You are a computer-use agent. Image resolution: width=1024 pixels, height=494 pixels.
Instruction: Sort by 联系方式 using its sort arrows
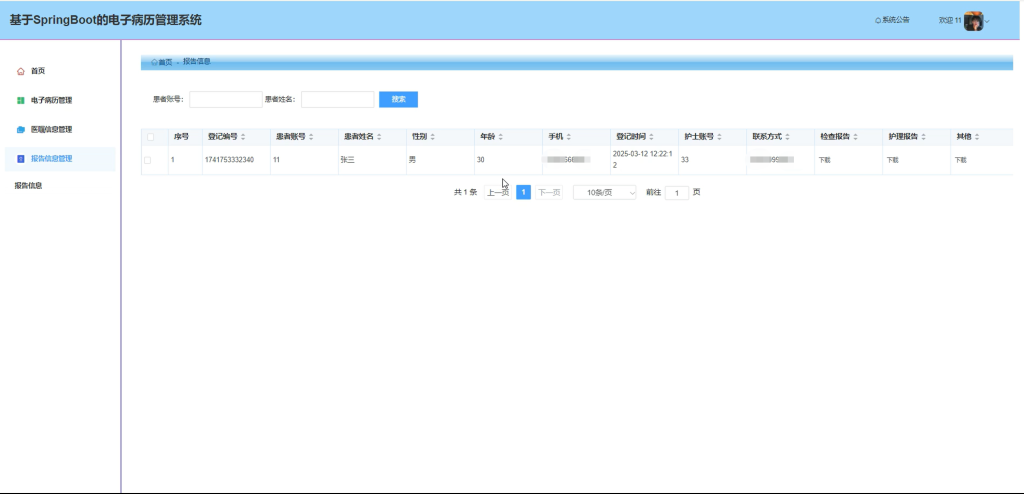(x=787, y=137)
